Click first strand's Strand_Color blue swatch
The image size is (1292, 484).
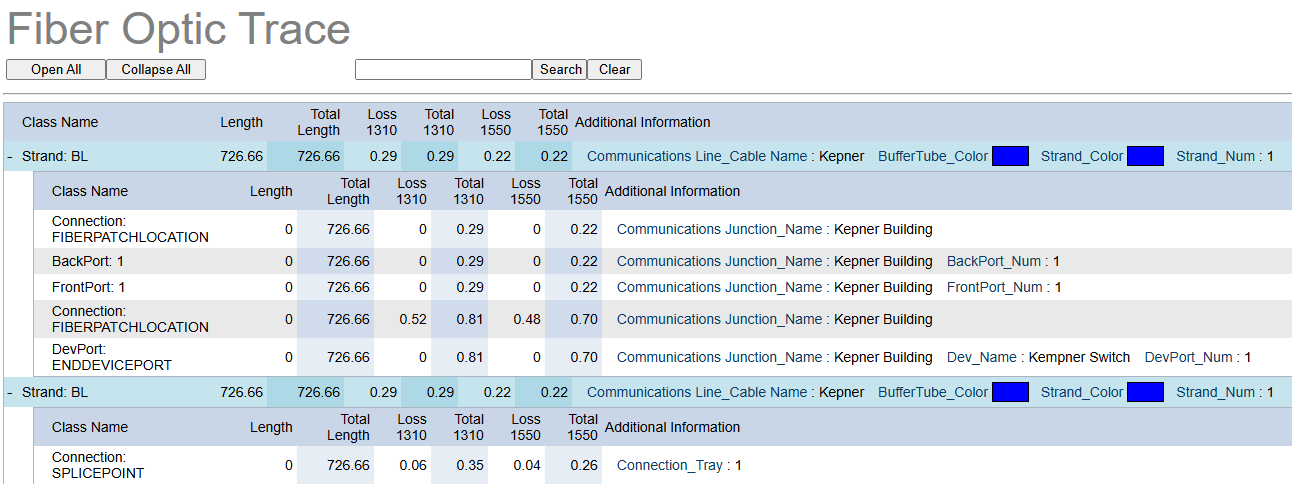tap(1145, 156)
